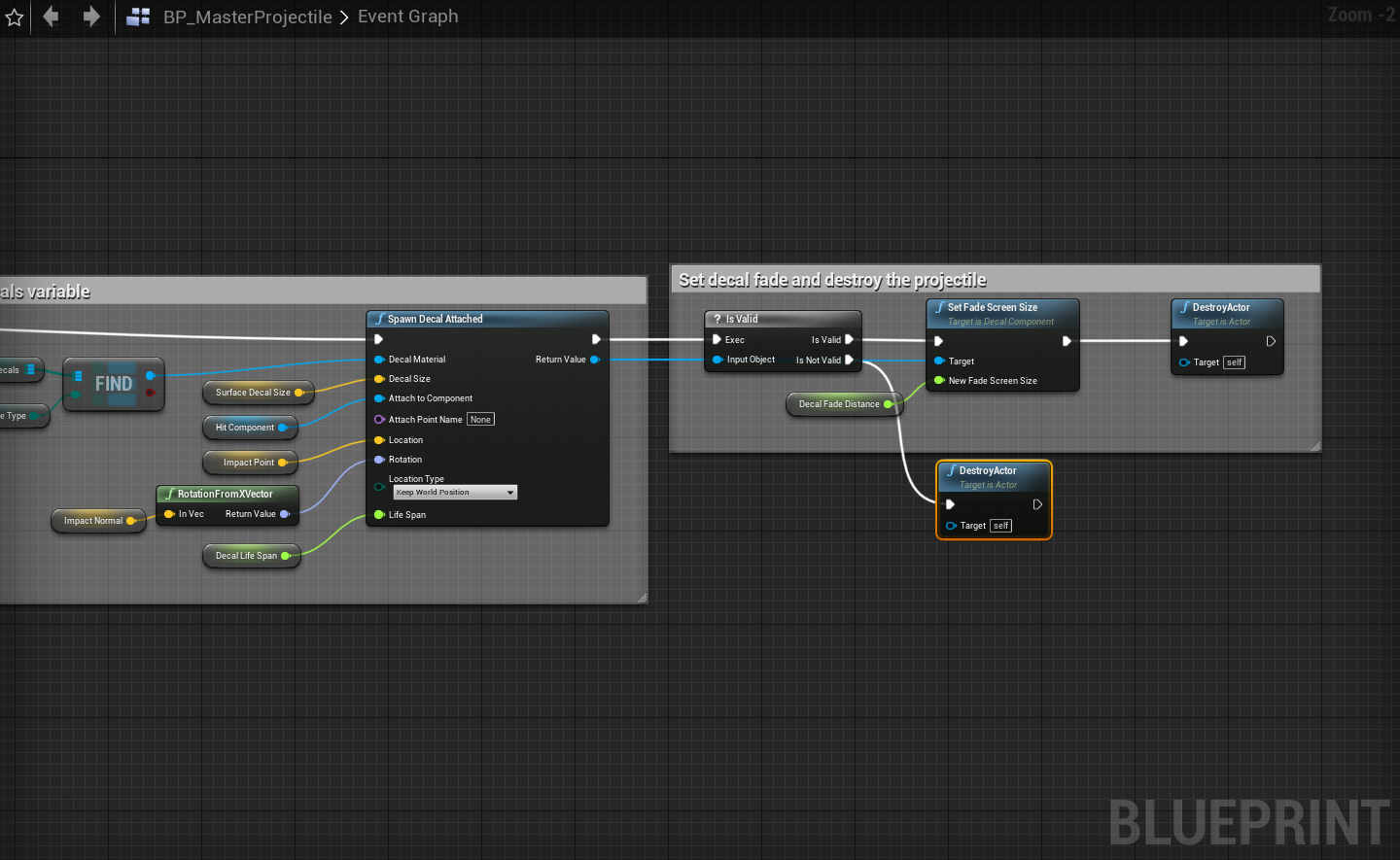Go back with the left arrow
Image resolution: width=1400 pixels, height=860 pixels.
(51, 17)
